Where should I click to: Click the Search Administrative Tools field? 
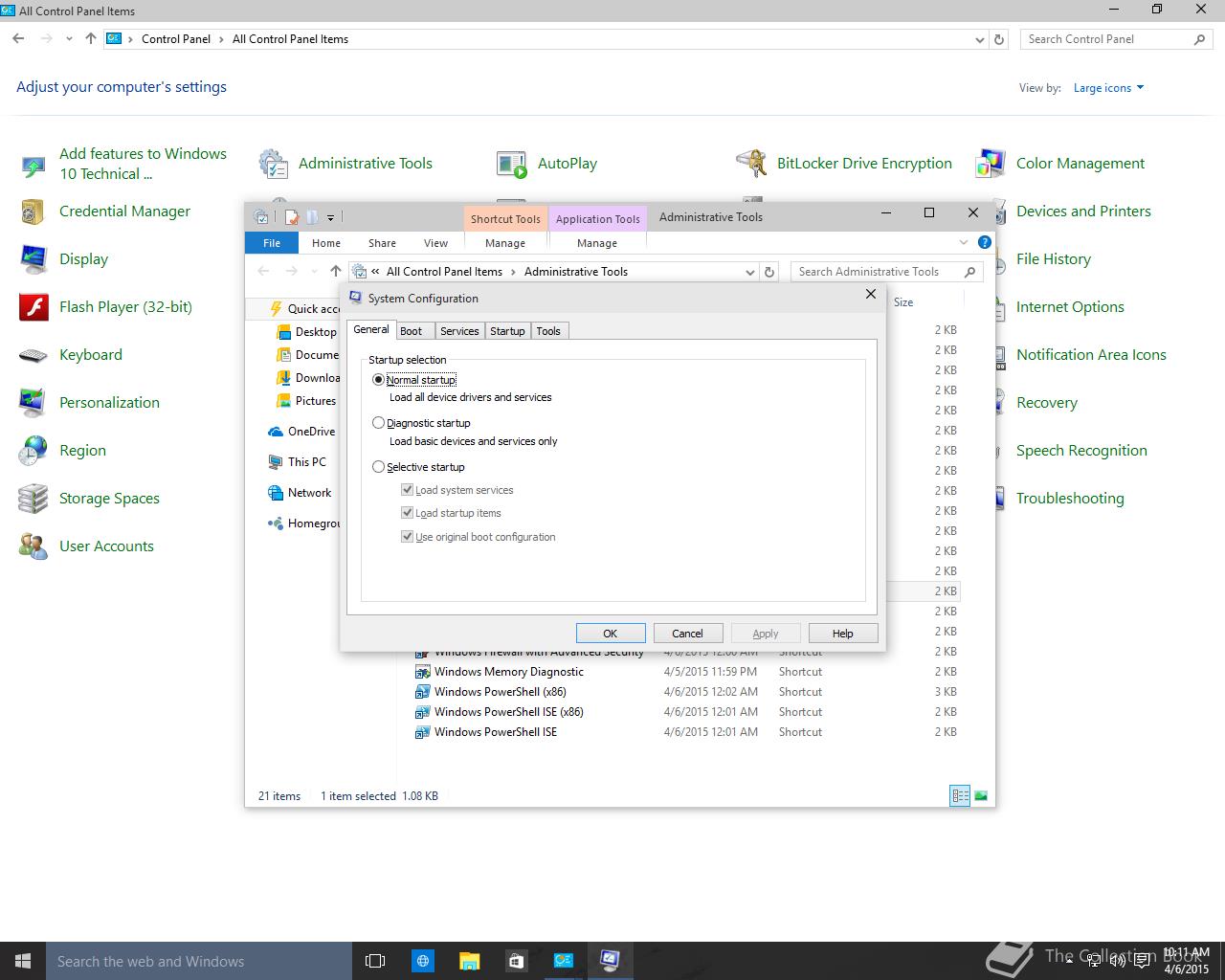coord(887,272)
